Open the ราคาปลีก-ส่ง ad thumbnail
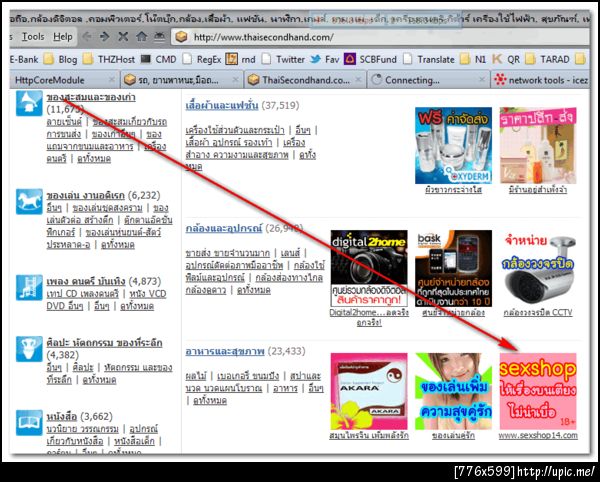 [538, 145]
